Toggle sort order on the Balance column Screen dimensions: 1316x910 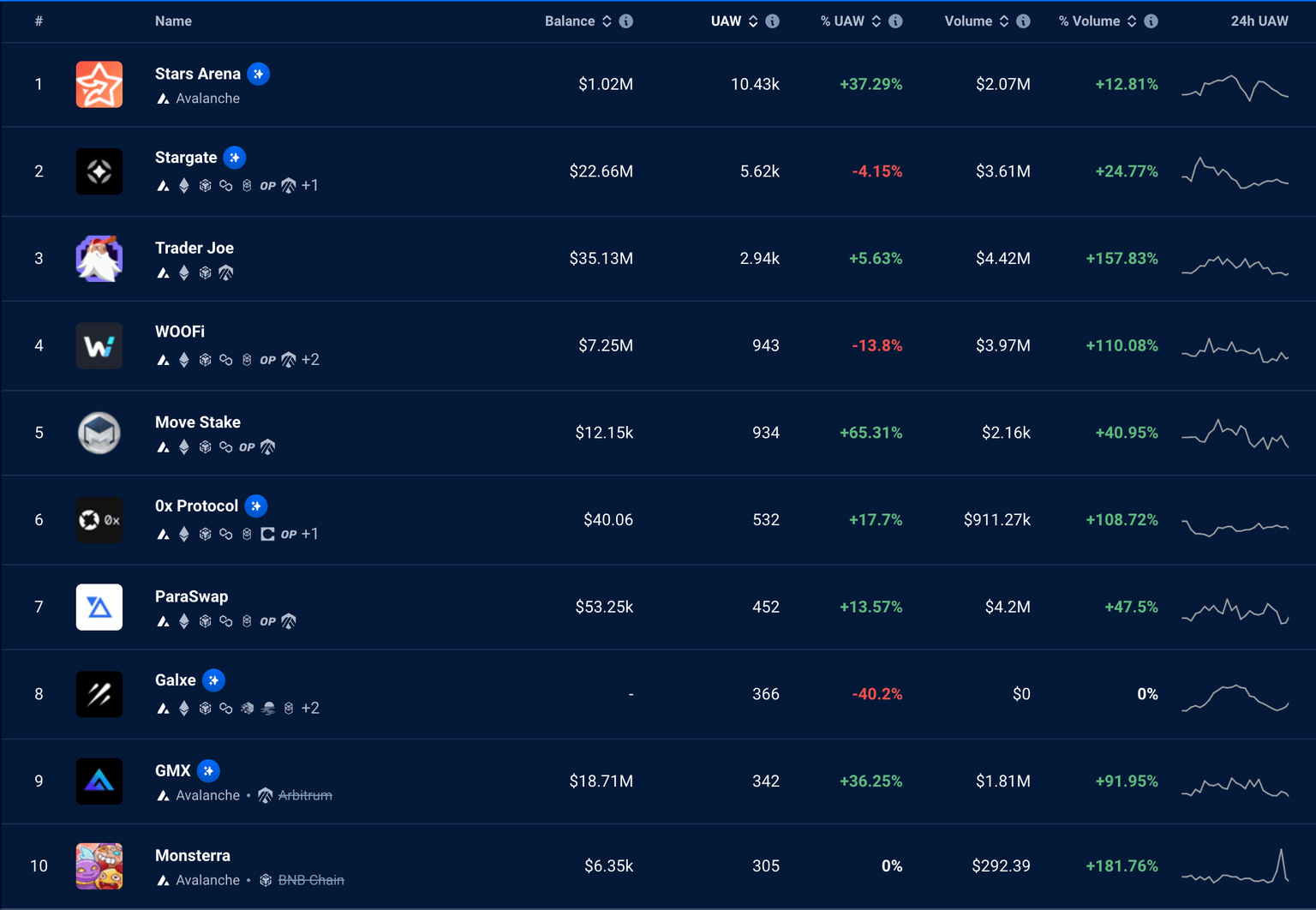coord(607,21)
